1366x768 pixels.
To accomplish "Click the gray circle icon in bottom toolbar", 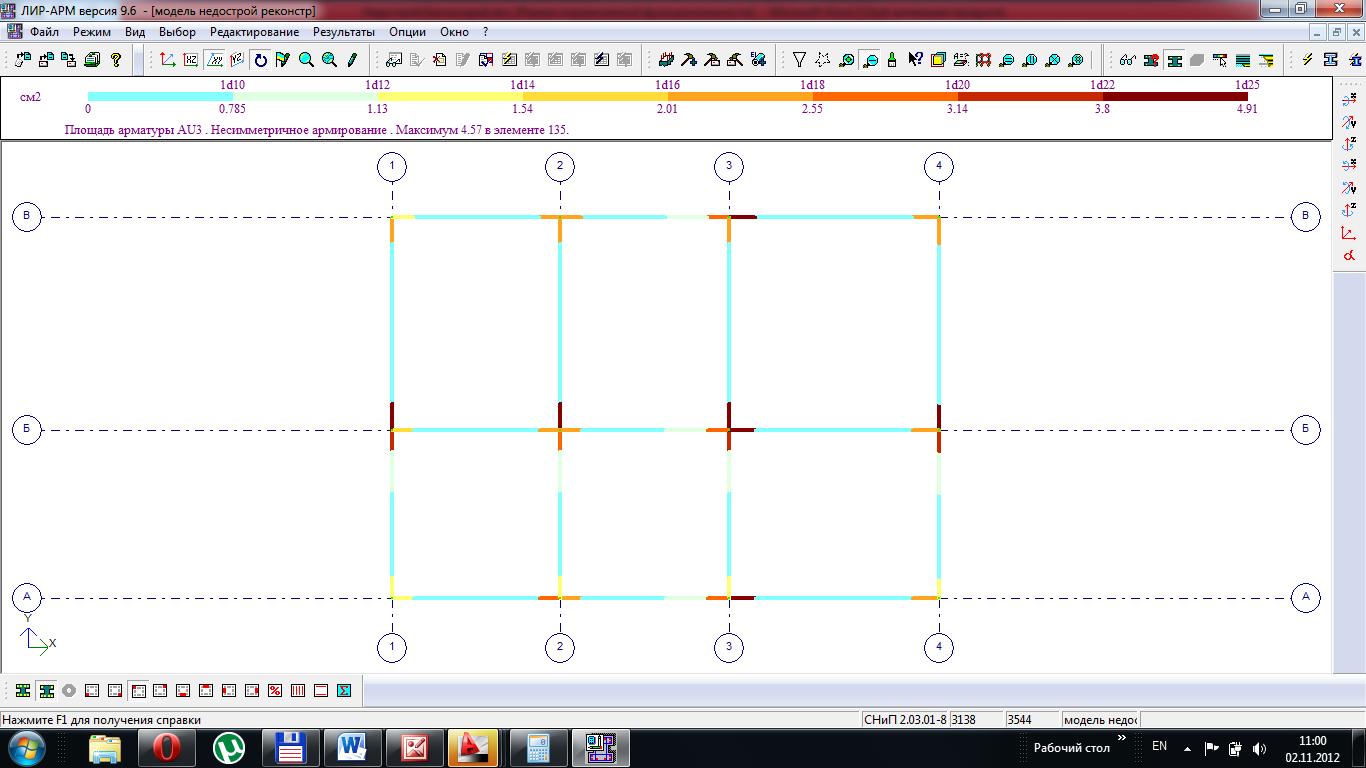I will (68, 690).
